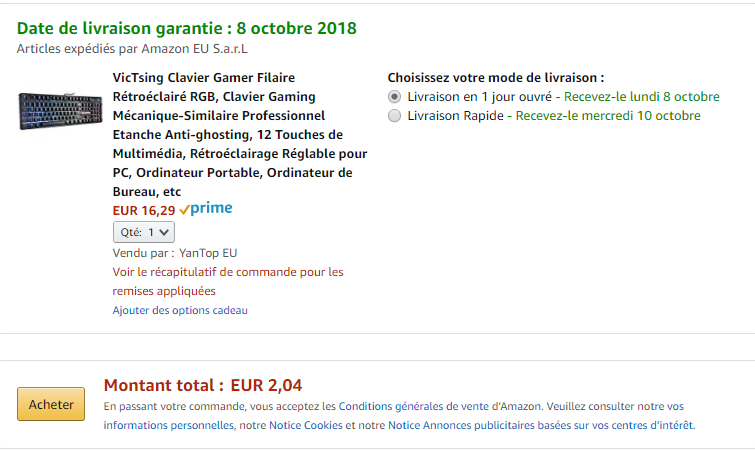
Task: Click the YanTop EU seller name
Action: coord(208,253)
